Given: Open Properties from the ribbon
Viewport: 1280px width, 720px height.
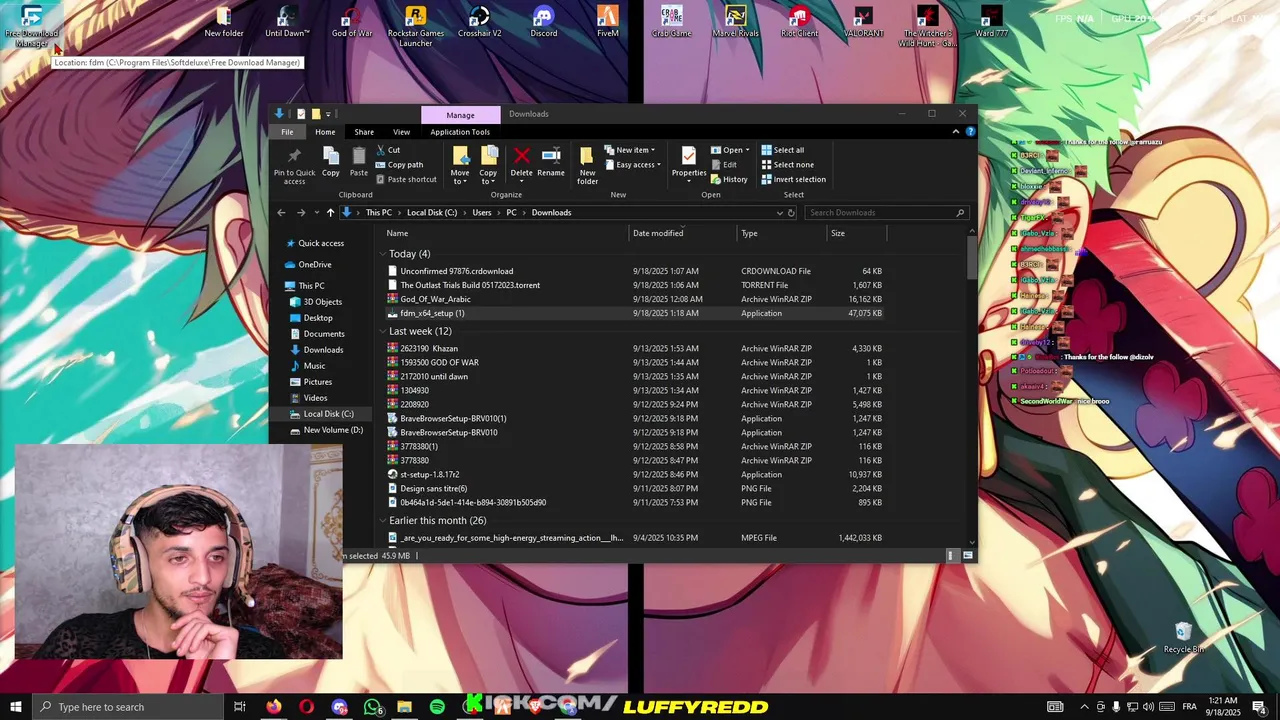Looking at the screenshot, I should click(688, 163).
